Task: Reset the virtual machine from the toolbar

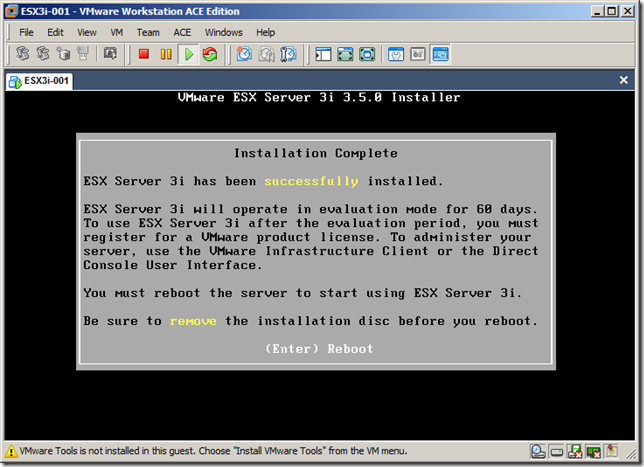Action: 210,55
